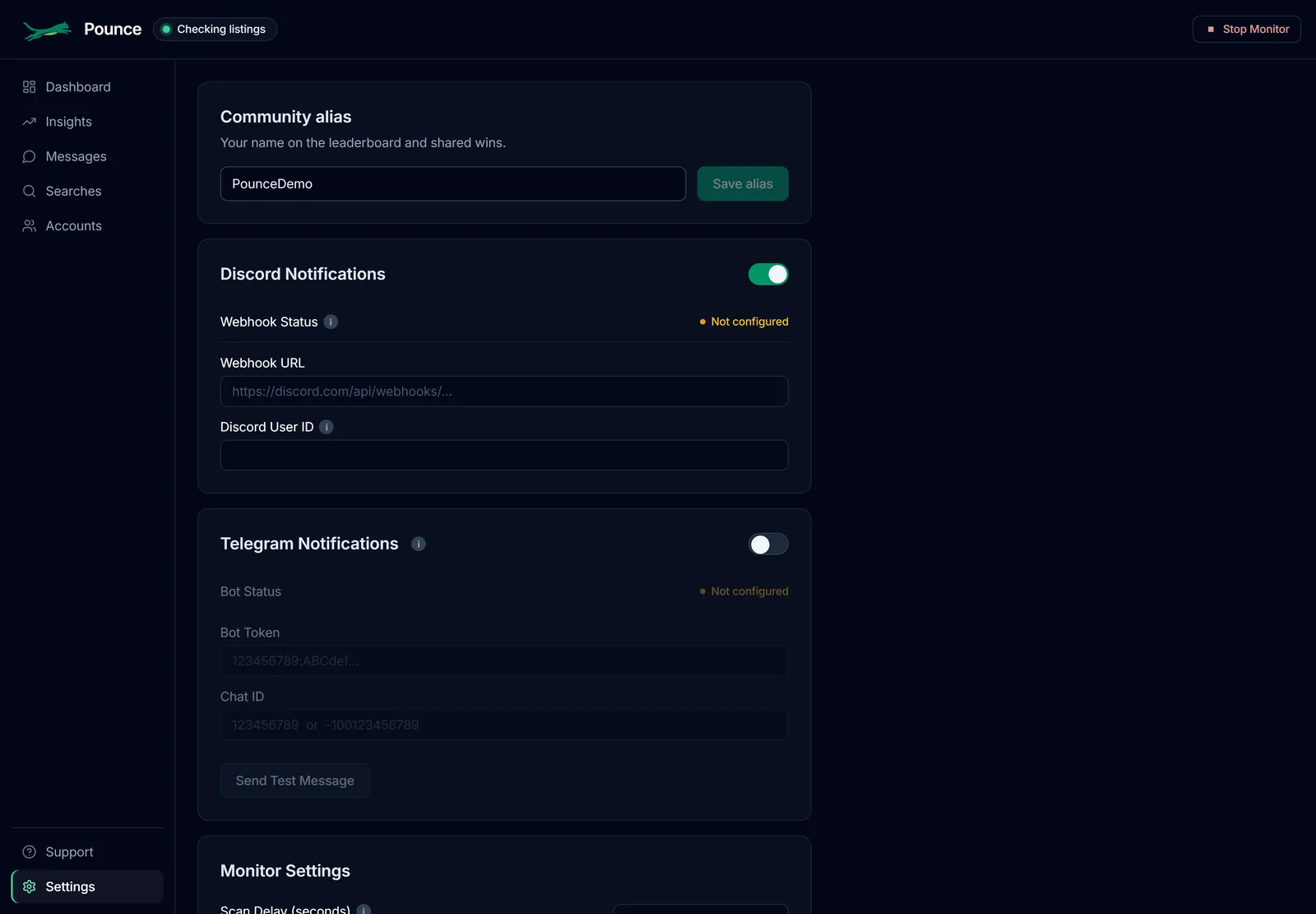This screenshot has width=1316, height=914.
Task: Click Discord 'Not configured' webhook status
Action: 744,322
